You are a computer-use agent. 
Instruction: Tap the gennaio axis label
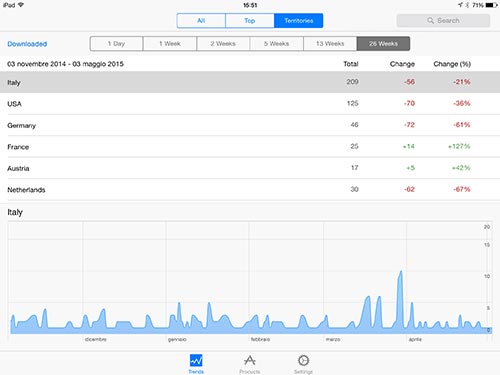[x=177, y=339]
